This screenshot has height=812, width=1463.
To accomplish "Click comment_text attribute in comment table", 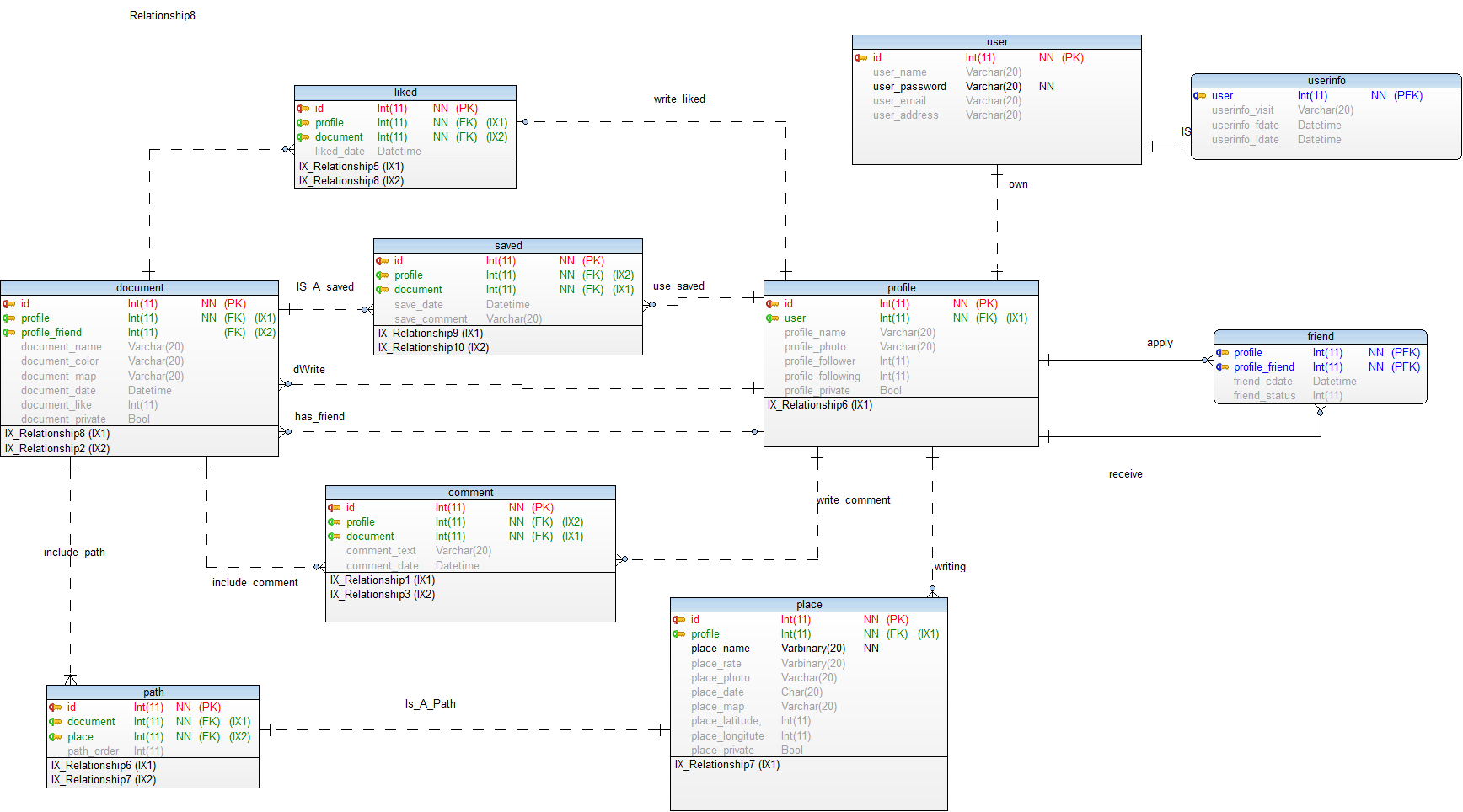I will click(x=381, y=551).
